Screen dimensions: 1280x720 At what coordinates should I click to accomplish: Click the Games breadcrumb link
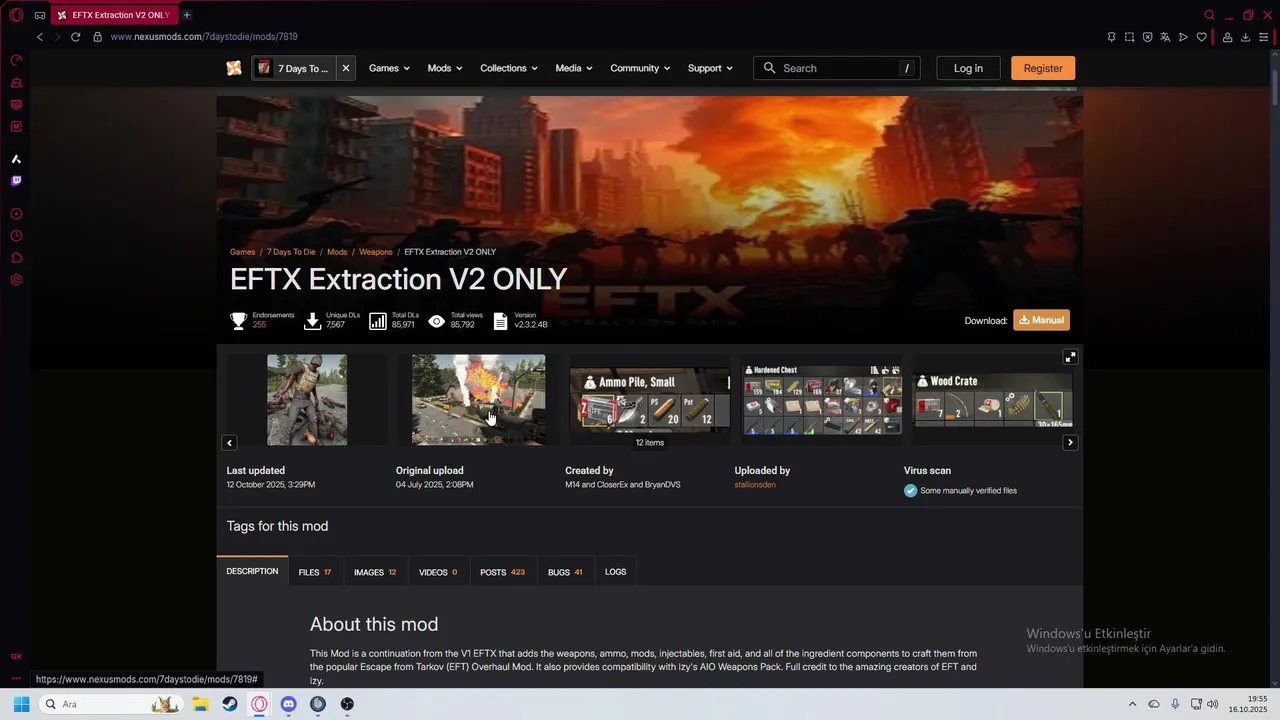pos(243,252)
